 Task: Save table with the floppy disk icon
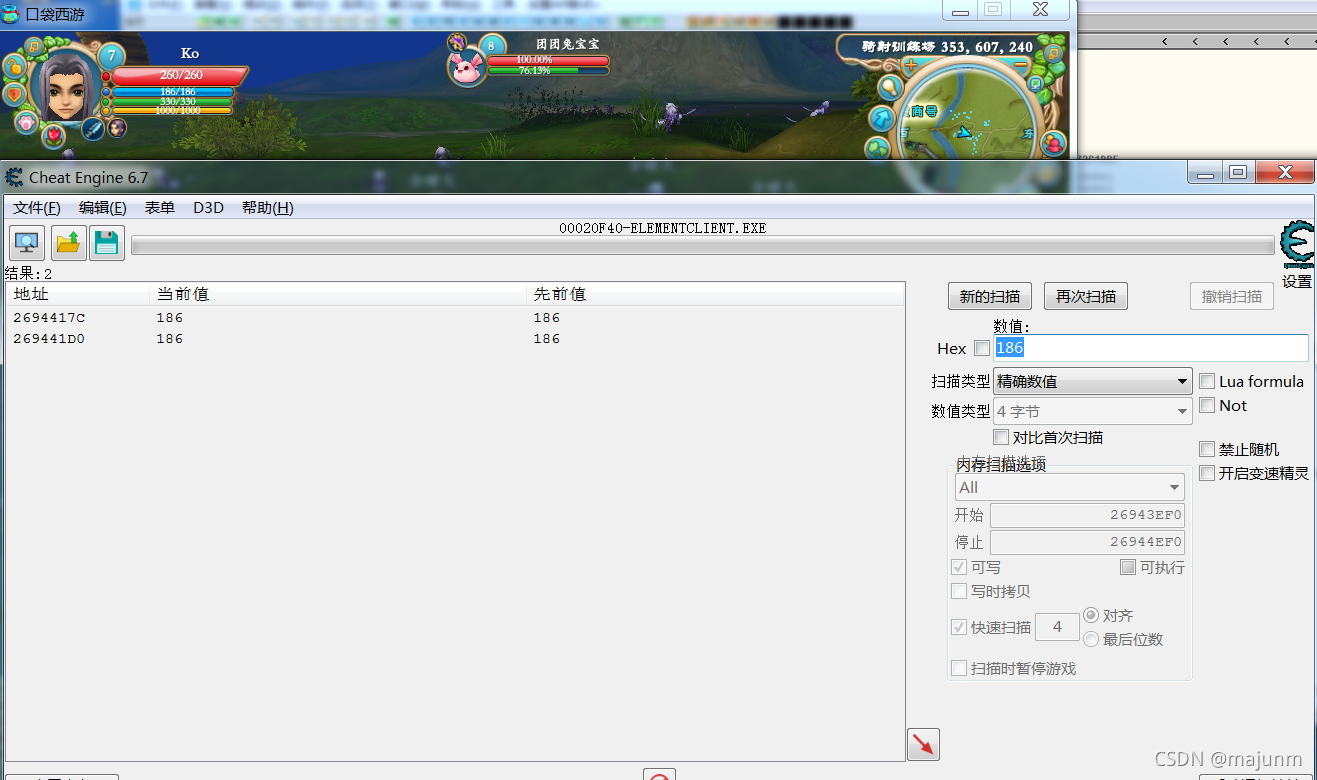coord(107,243)
